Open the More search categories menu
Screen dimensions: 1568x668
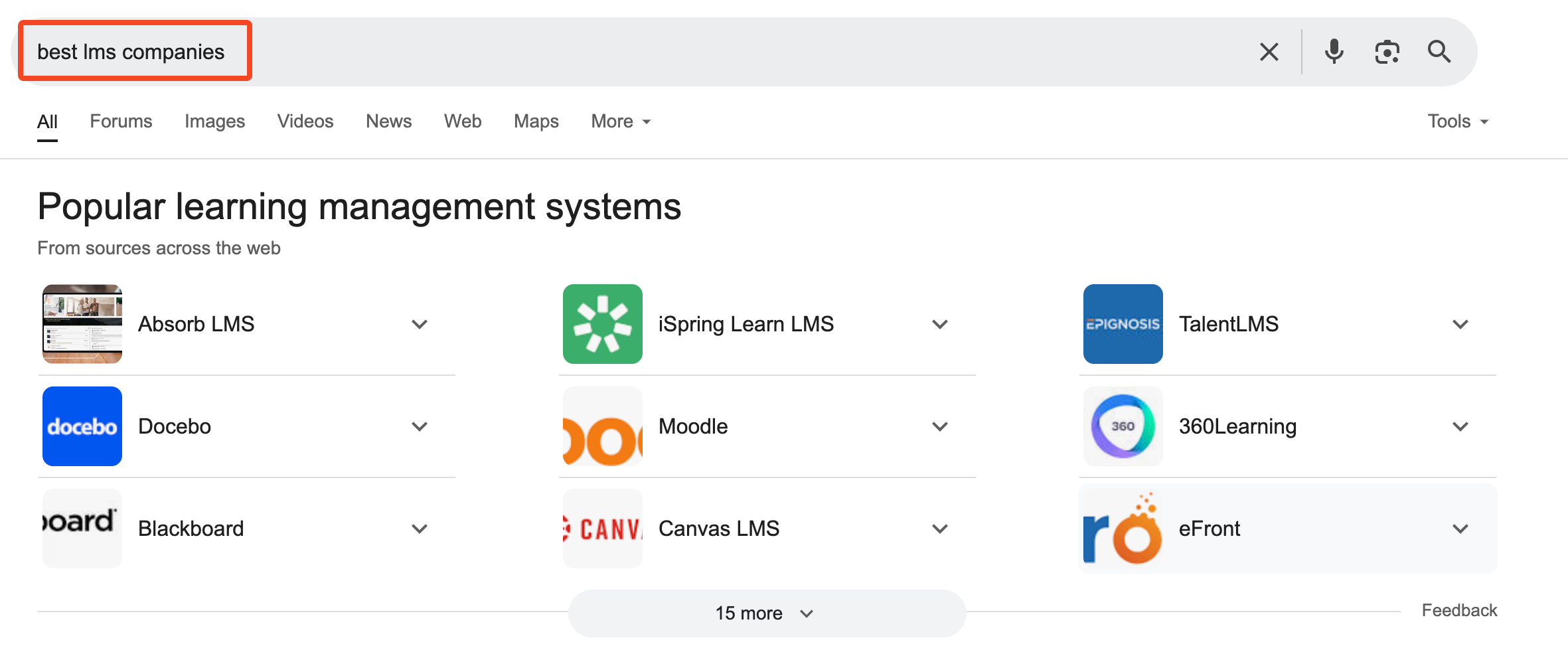(619, 121)
